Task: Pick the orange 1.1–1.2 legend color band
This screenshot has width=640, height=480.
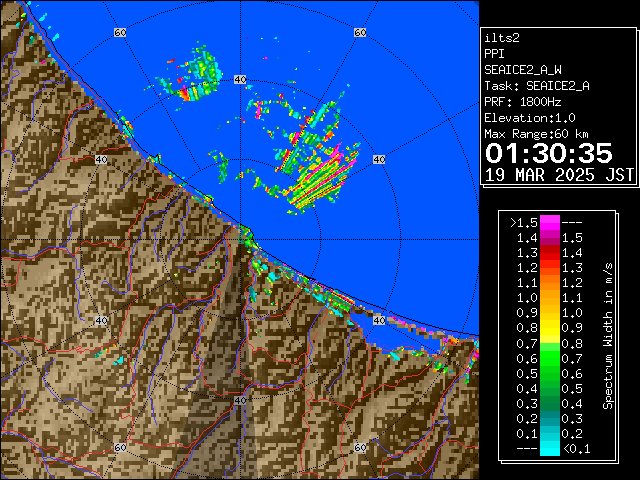Action: (x=549, y=283)
